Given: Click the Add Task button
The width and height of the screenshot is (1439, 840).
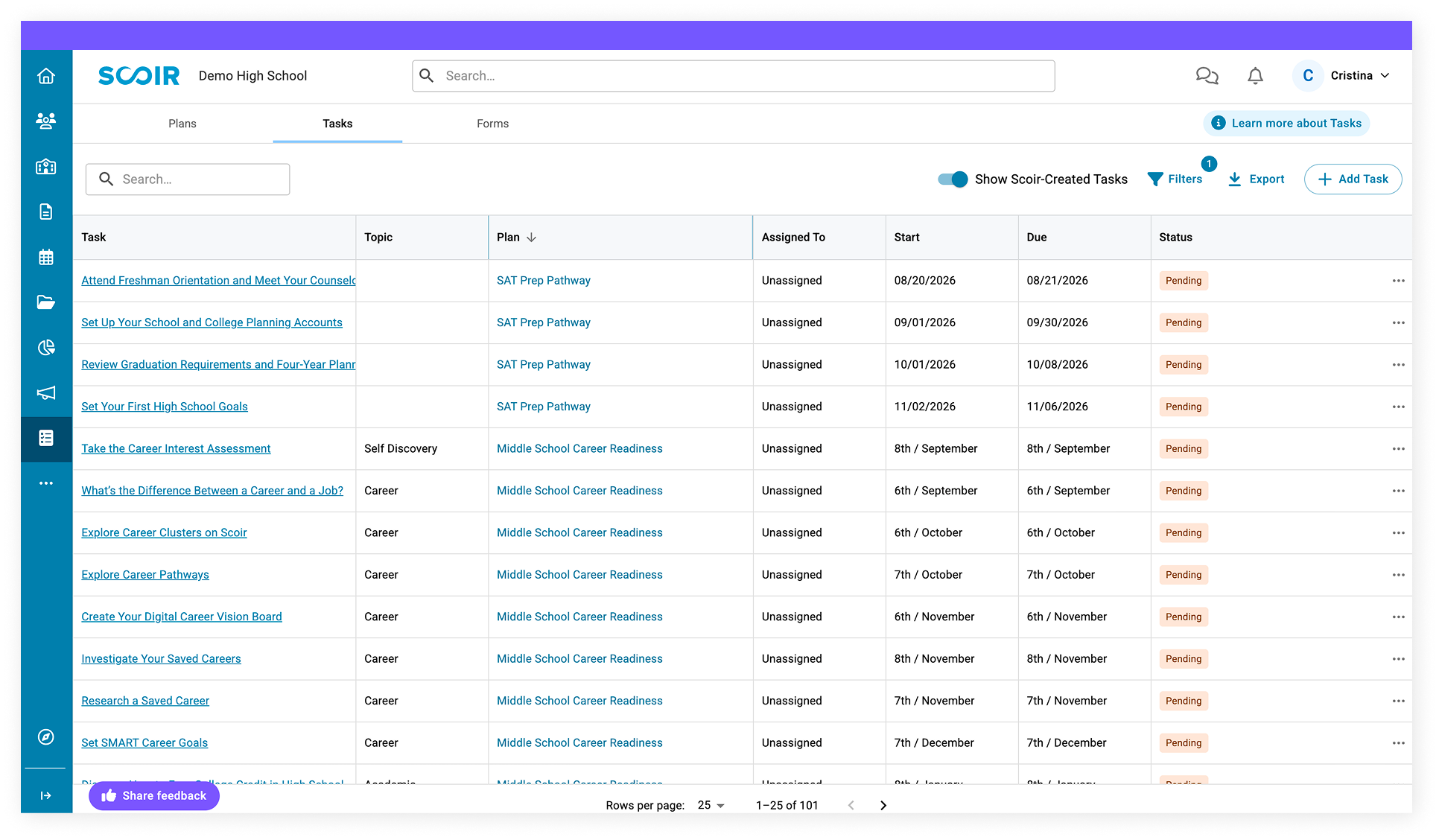Looking at the screenshot, I should click(x=1353, y=179).
